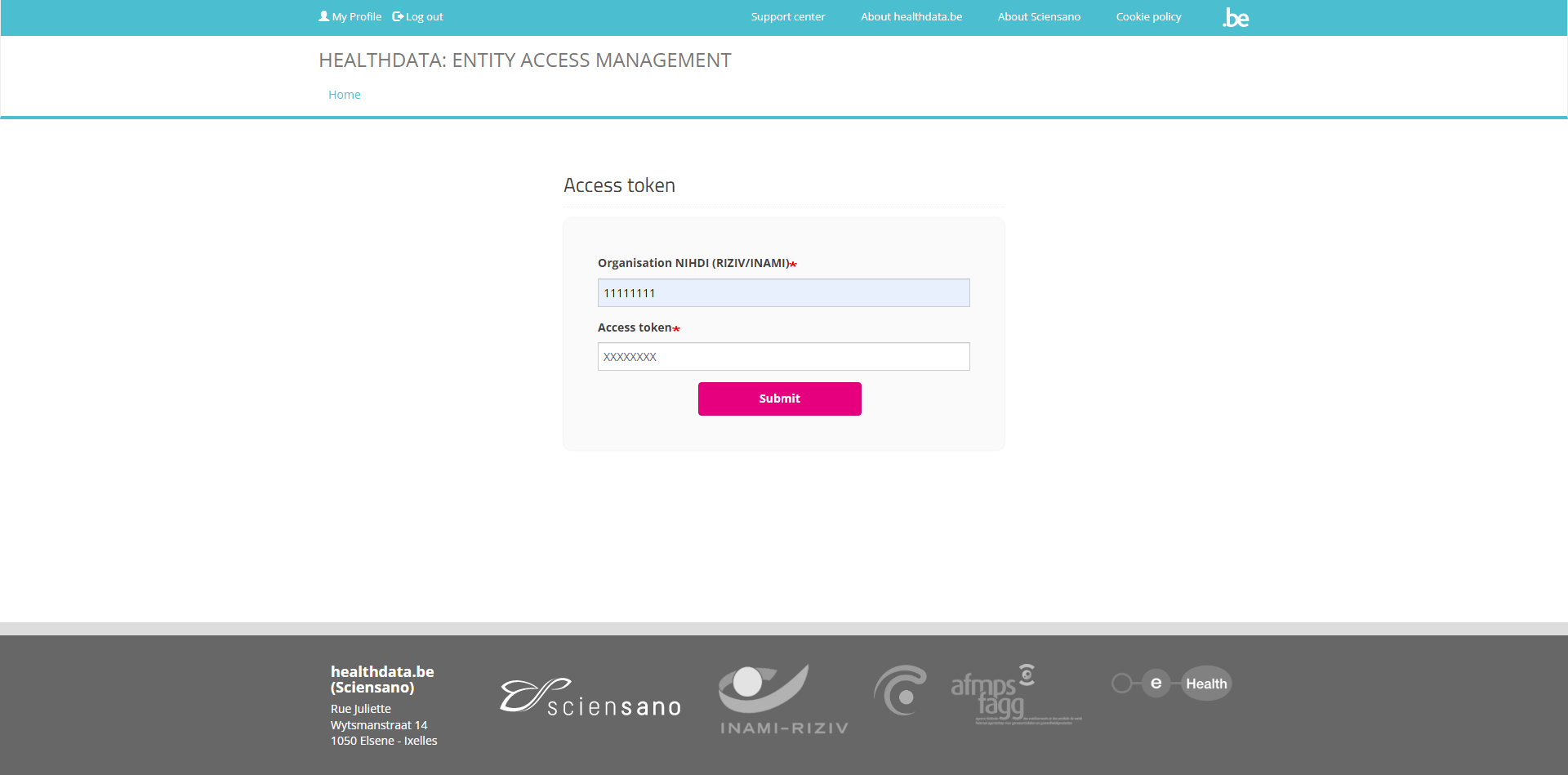Navigate to Home breadcrumb
This screenshot has width=1568, height=775.
tap(344, 95)
